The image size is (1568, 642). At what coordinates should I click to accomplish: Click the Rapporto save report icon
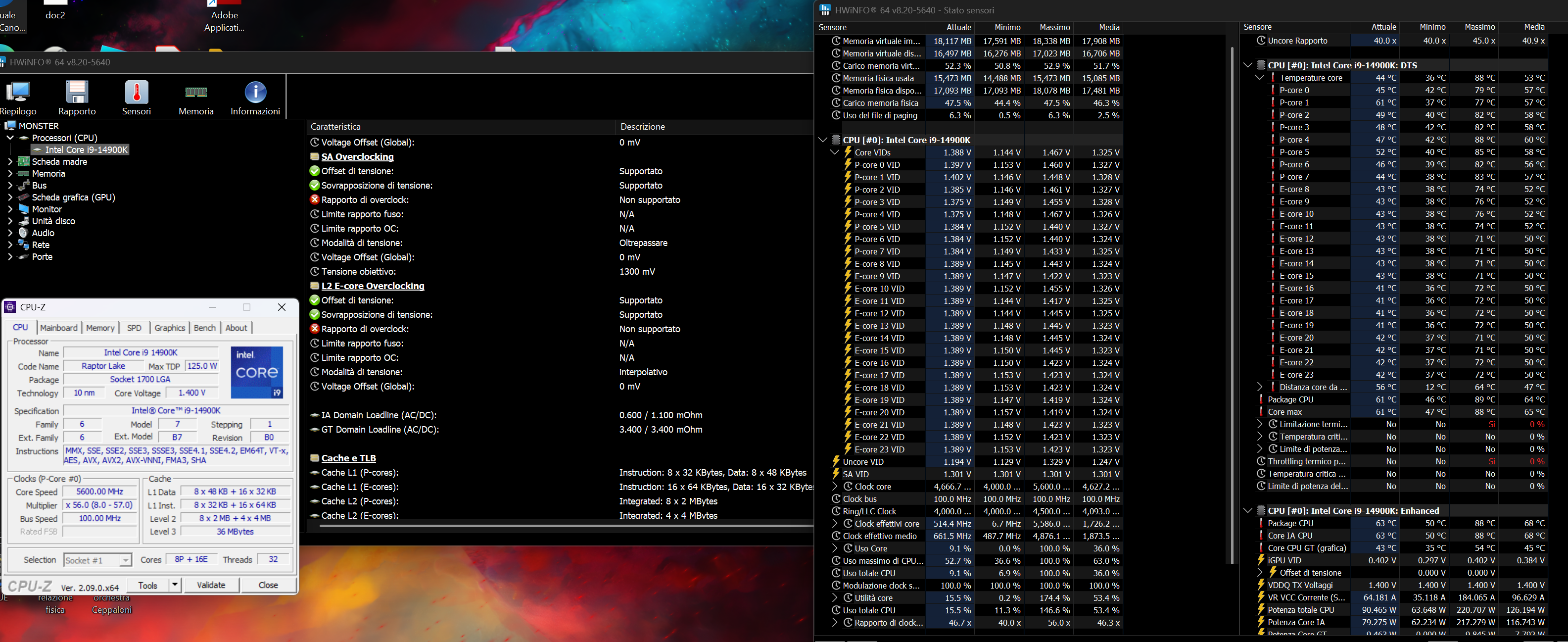tap(77, 93)
